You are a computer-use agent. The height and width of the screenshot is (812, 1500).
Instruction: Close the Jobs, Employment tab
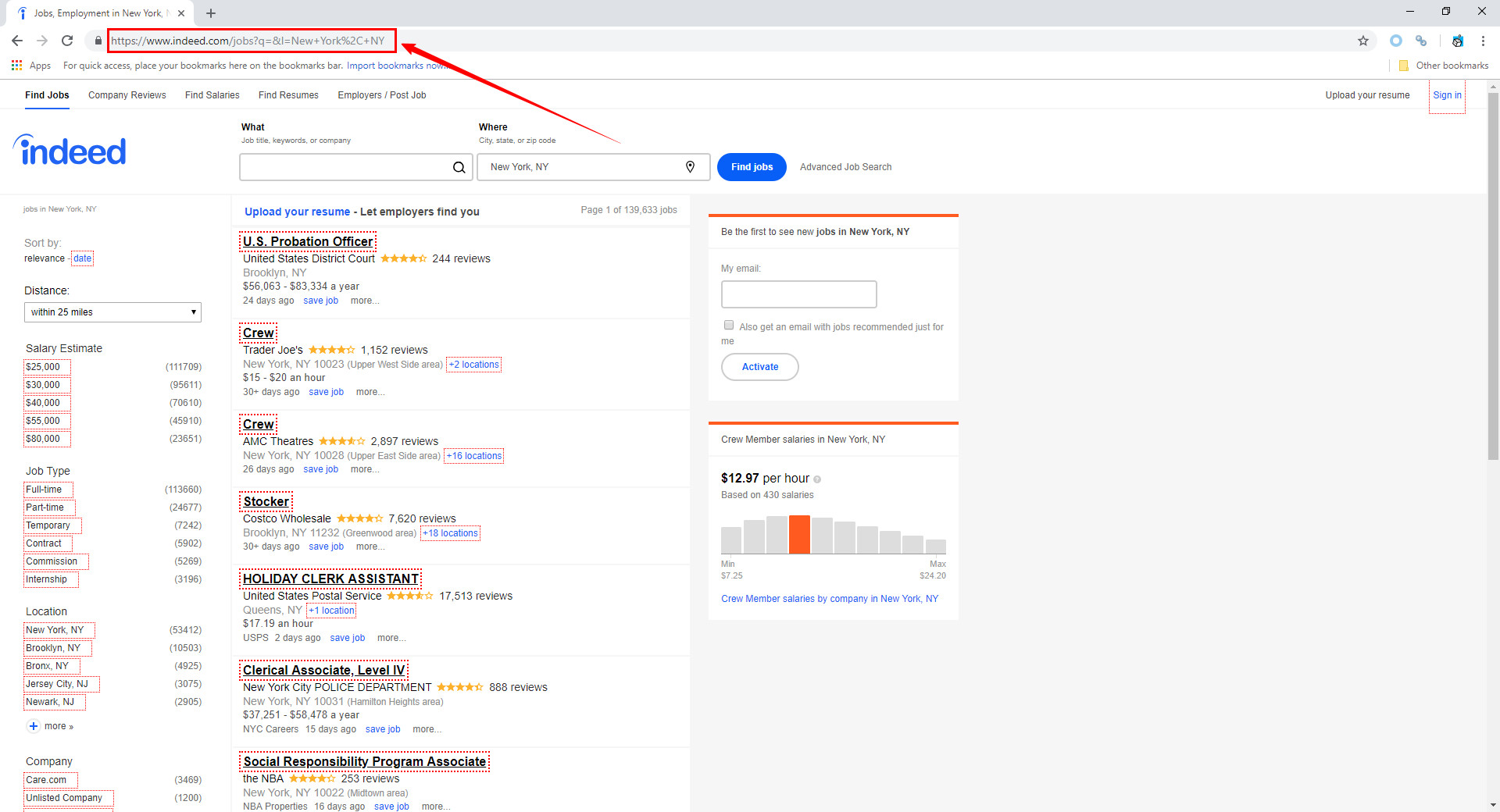pos(181,13)
